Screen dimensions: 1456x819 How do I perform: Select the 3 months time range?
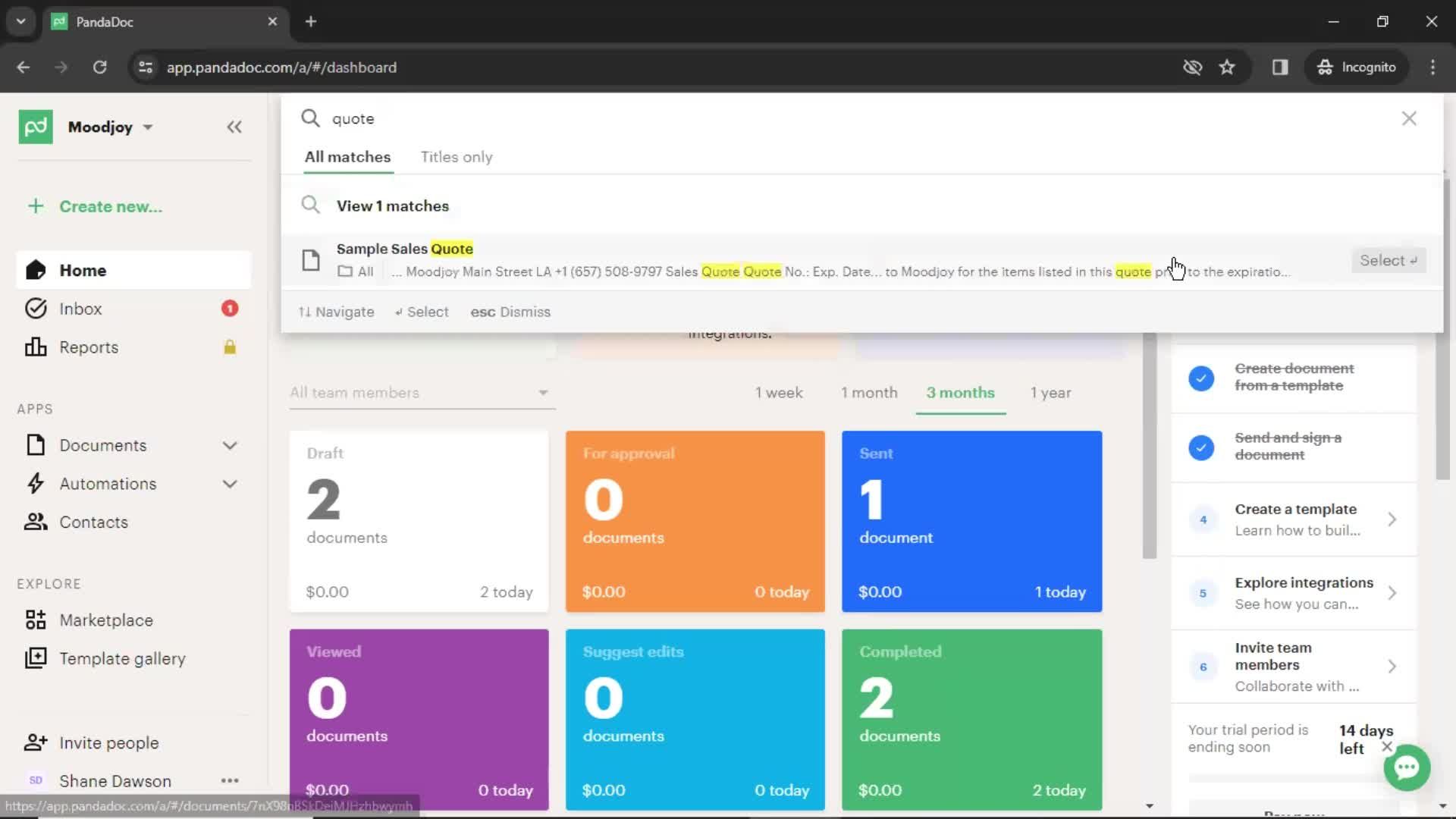(x=960, y=393)
